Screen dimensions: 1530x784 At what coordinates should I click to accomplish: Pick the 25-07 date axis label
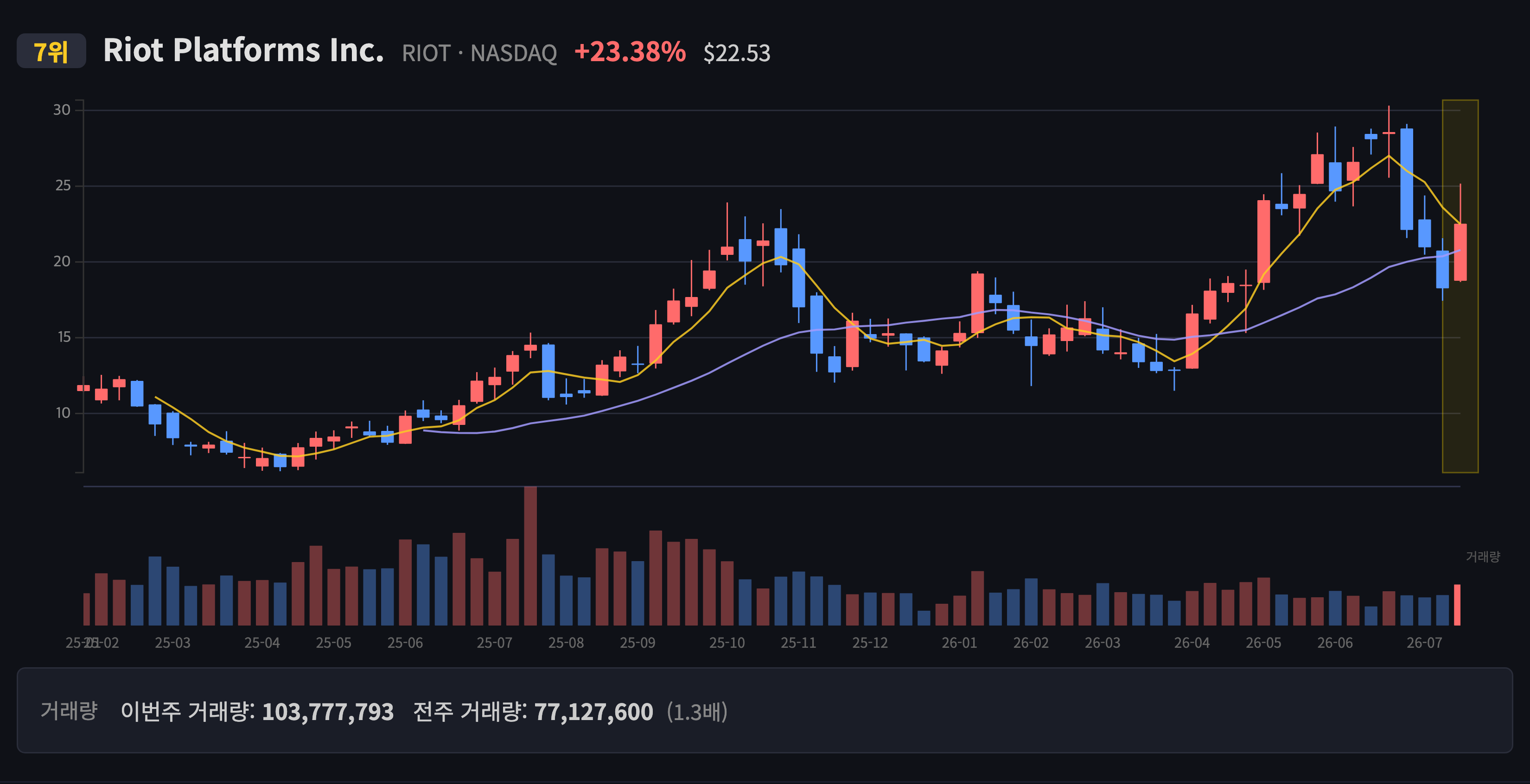pyautogui.click(x=495, y=643)
